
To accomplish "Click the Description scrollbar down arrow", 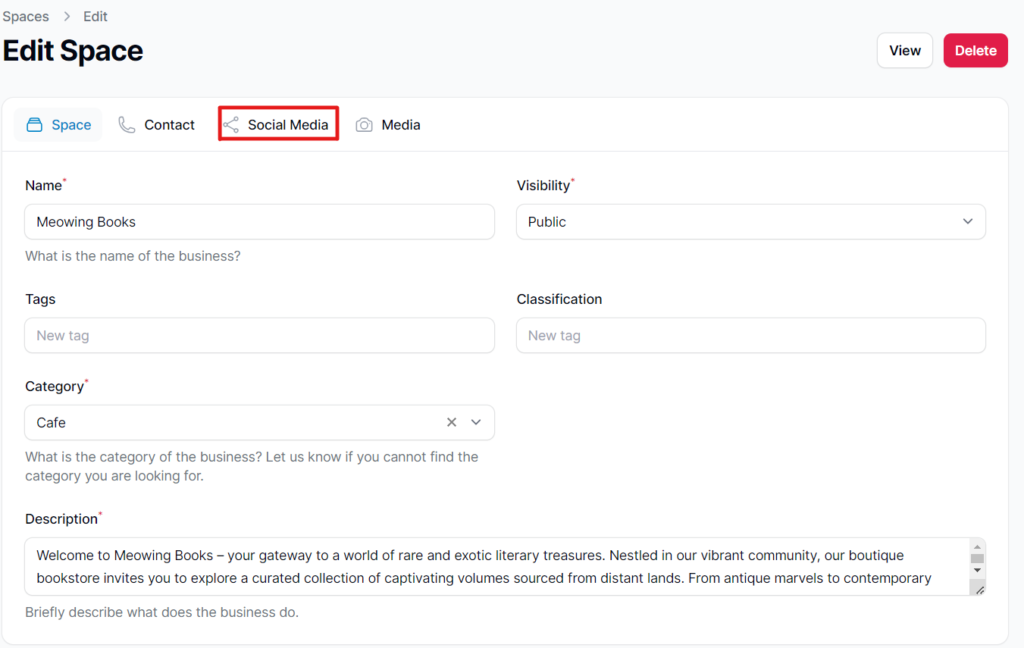I will [x=977, y=570].
